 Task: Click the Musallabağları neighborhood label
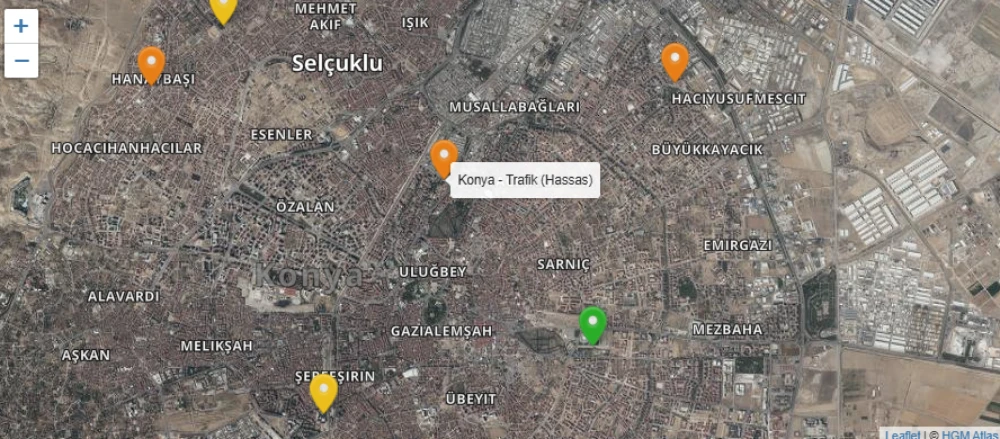click(515, 107)
